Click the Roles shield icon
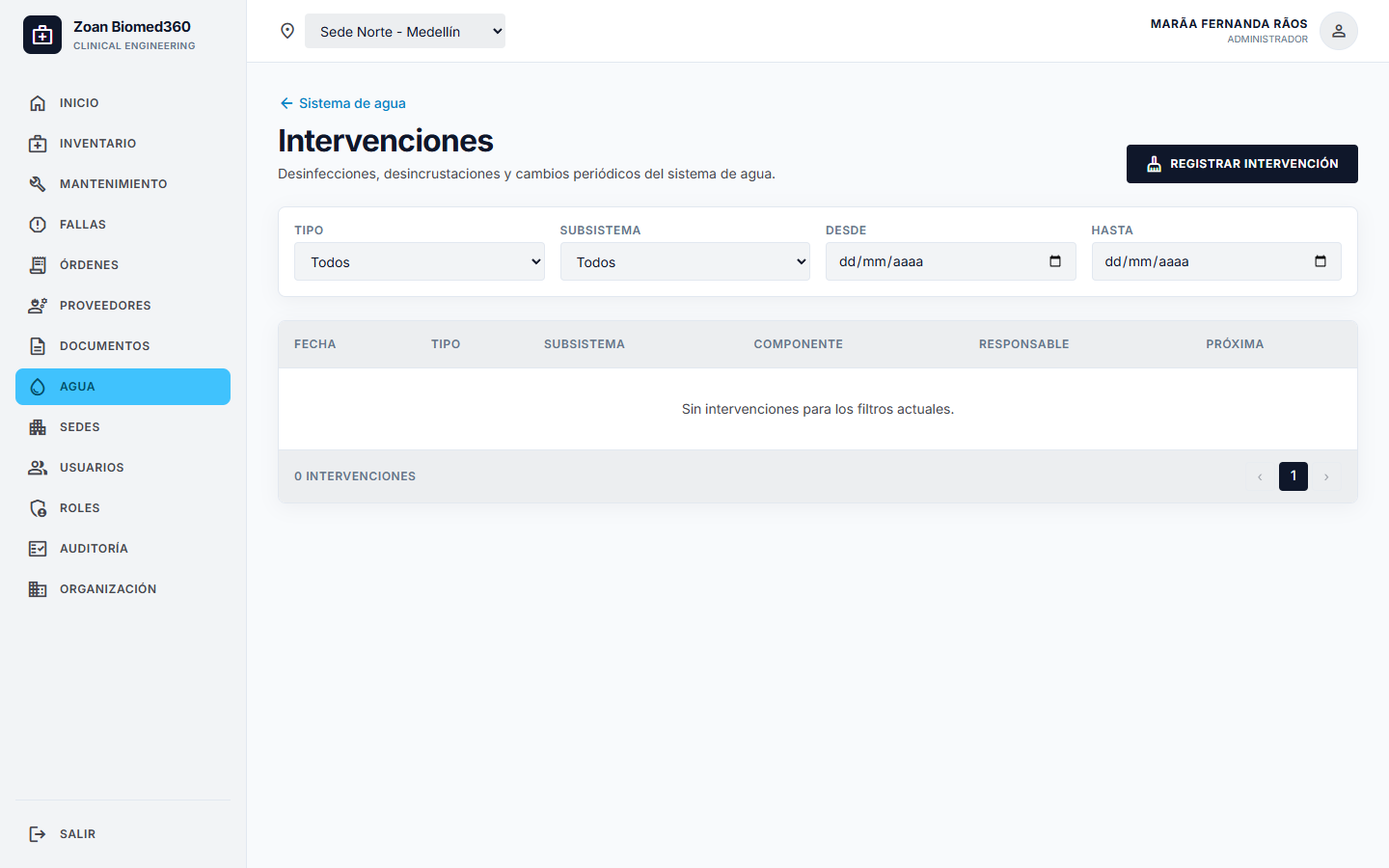The width and height of the screenshot is (1389, 868). pyautogui.click(x=38, y=508)
